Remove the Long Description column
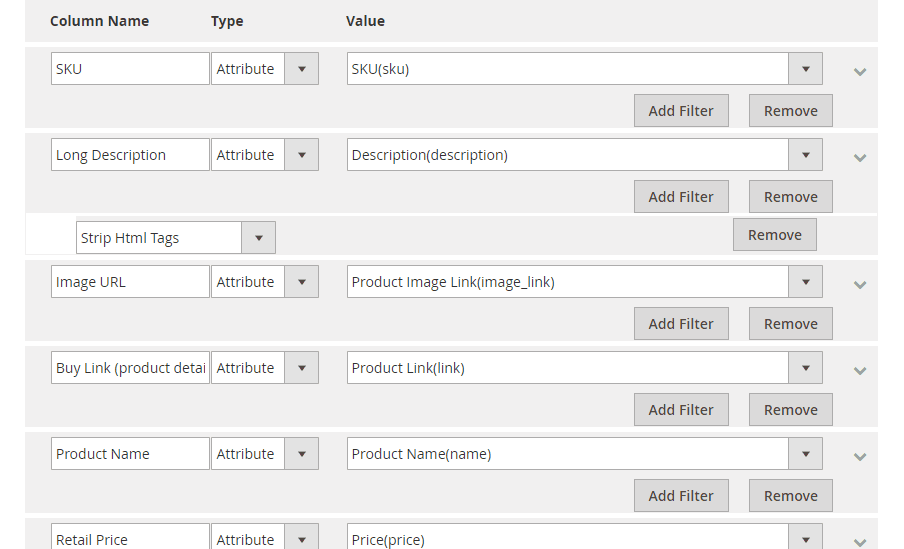 [790, 197]
